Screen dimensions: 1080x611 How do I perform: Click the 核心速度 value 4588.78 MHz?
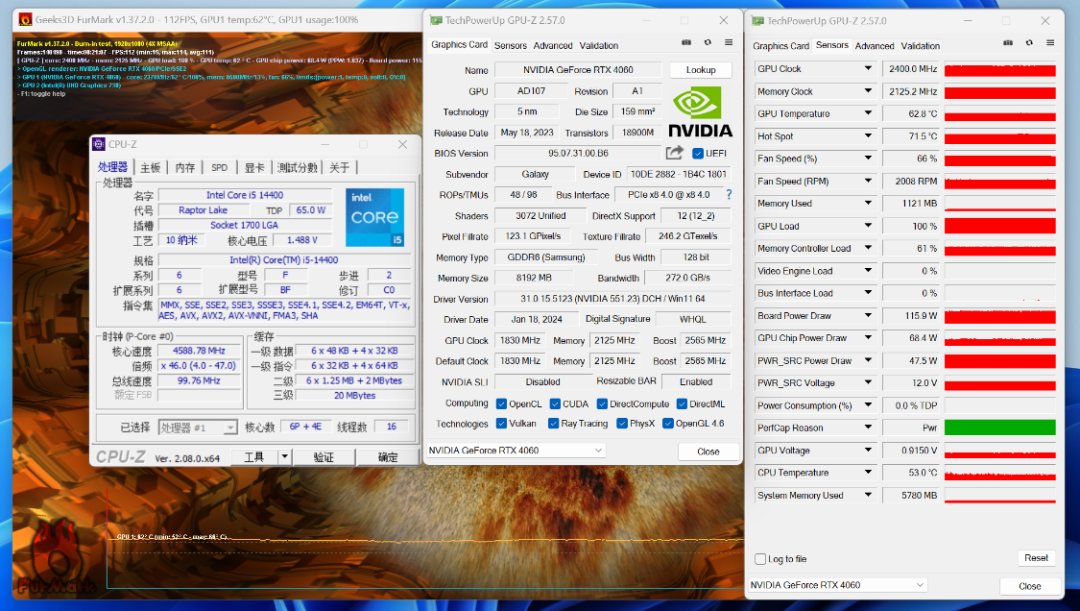(198, 351)
